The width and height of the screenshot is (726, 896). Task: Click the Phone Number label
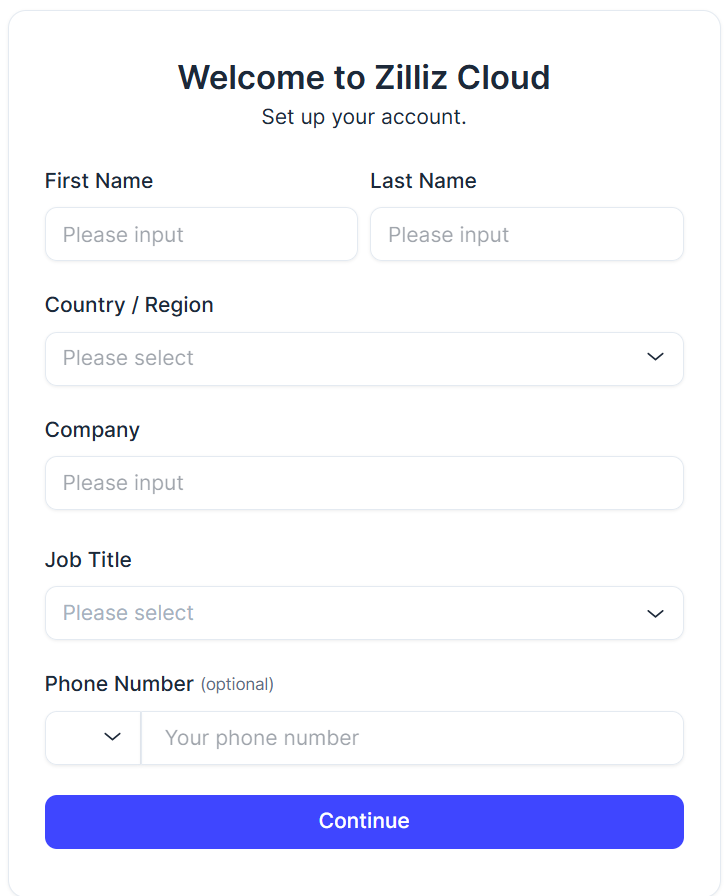tap(119, 684)
